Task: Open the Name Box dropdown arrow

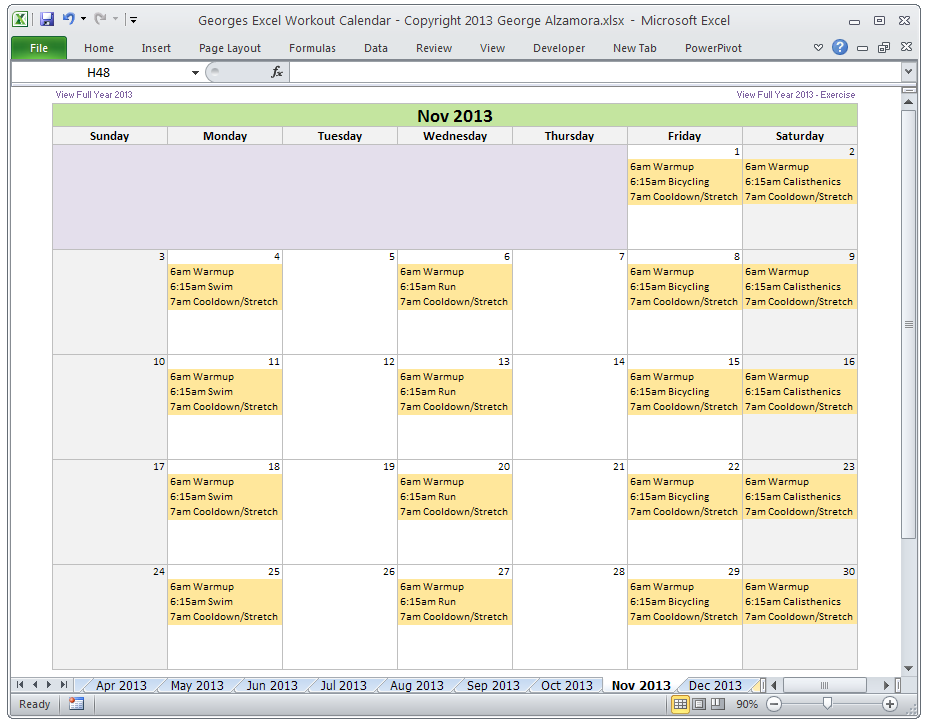Action: click(195, 72)
